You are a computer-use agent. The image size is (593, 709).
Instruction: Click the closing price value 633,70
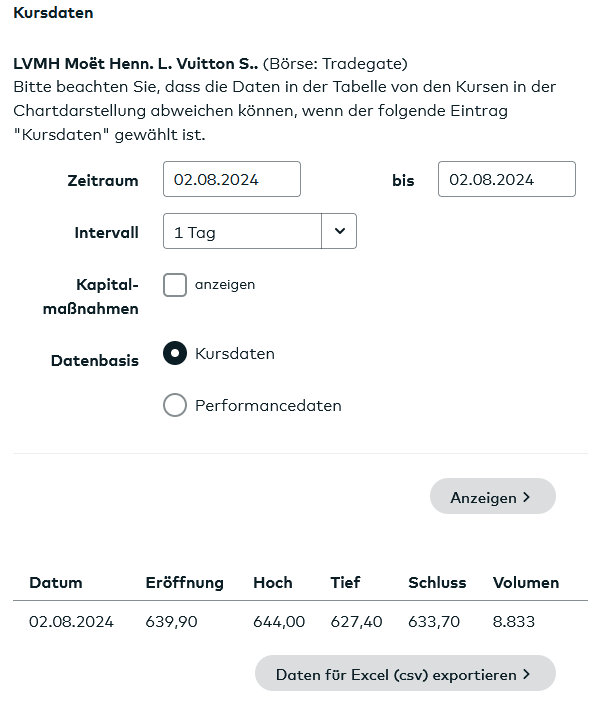click(x=434, y=622)
